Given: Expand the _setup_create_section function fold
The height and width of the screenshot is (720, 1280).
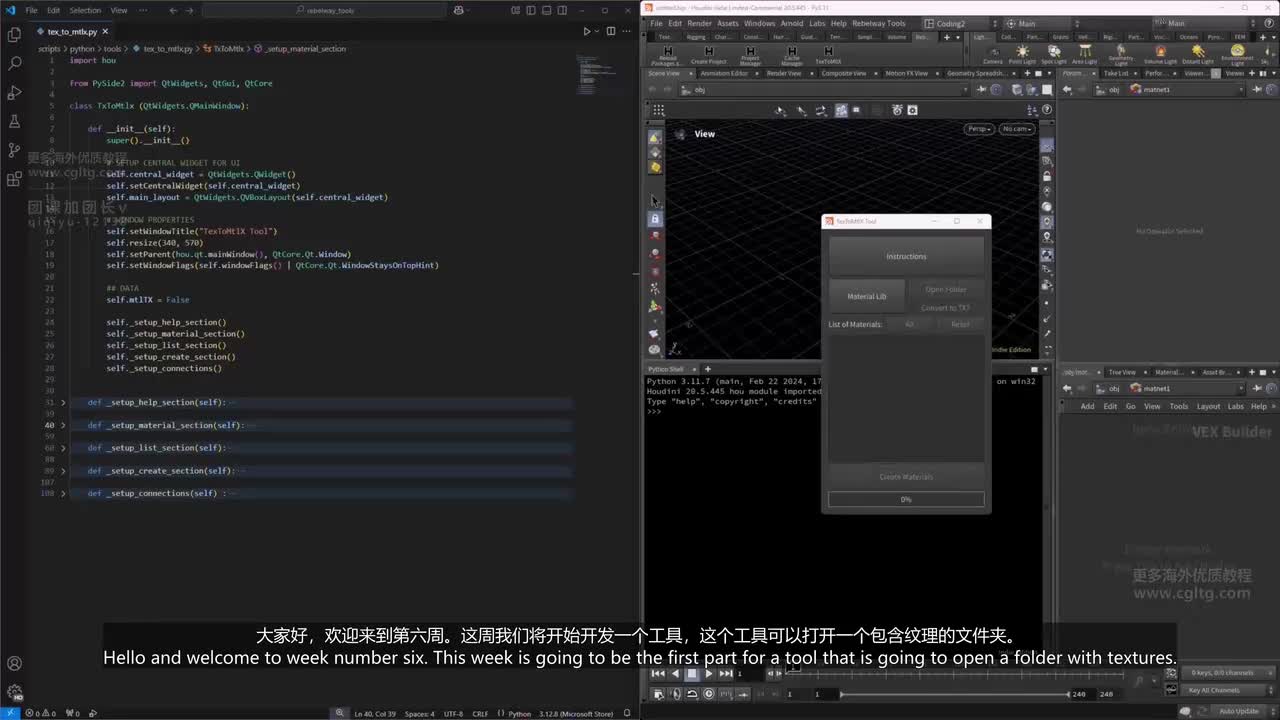Looking at the screenshot, I should 63,471.
